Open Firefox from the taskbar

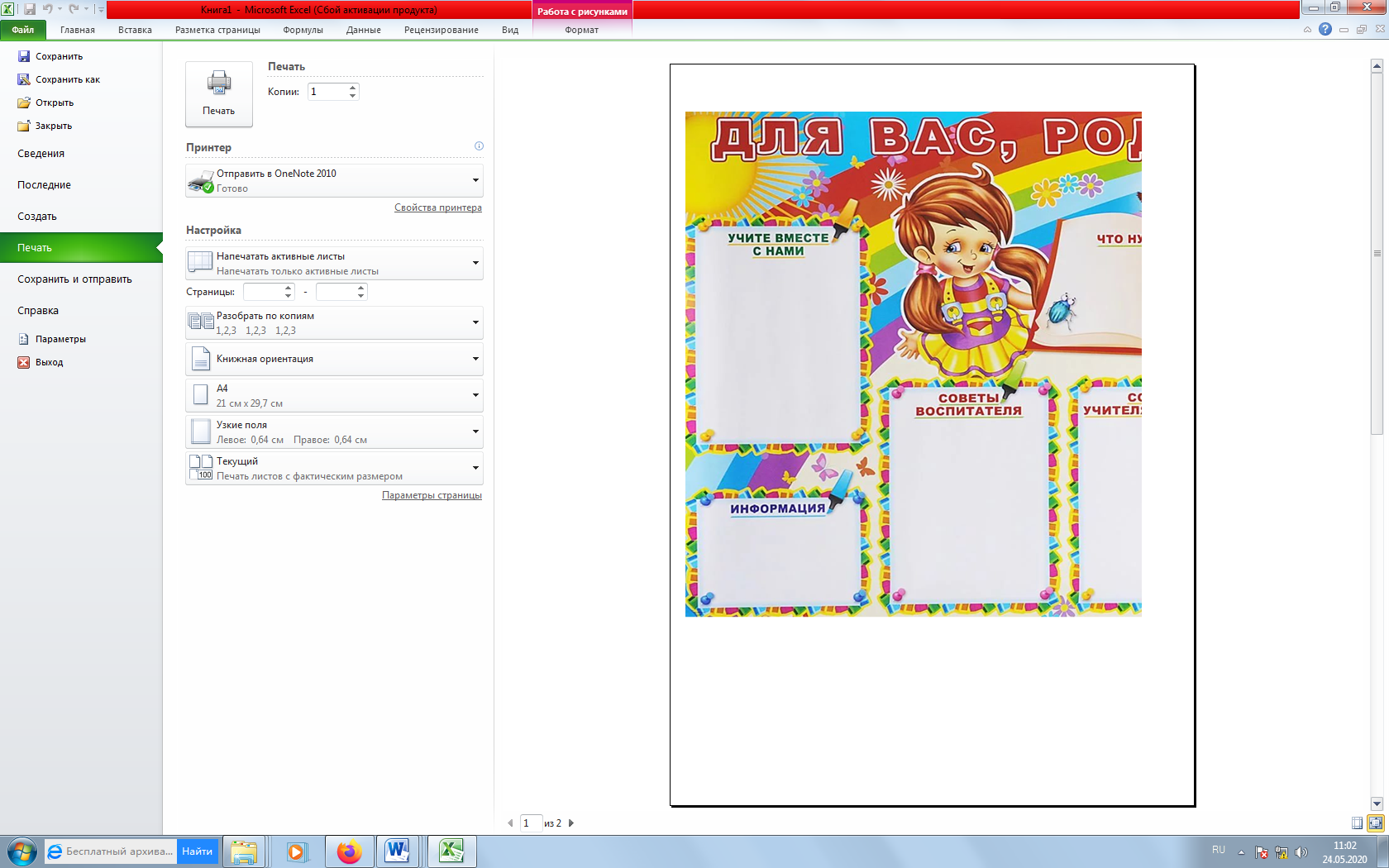[x=349, y=851]
